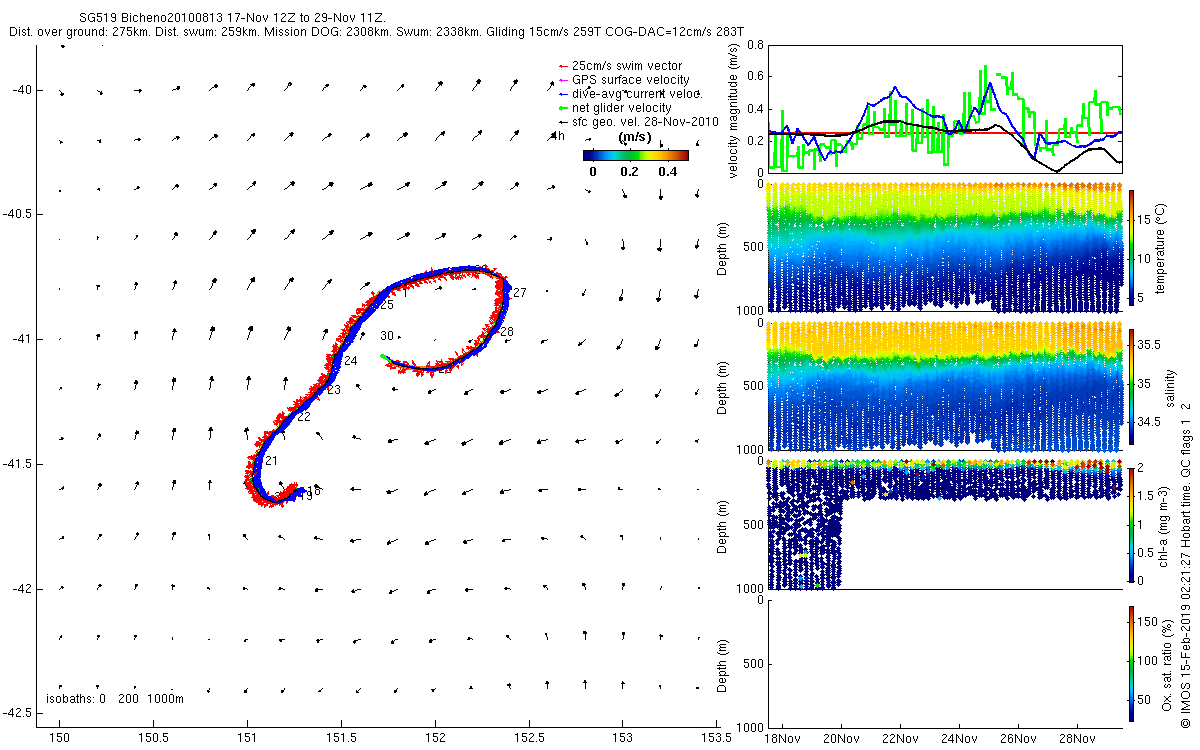Click day marker '24' on the glider track
Viewport: 1200px width, 750px height.
click(x=350, y=361)
